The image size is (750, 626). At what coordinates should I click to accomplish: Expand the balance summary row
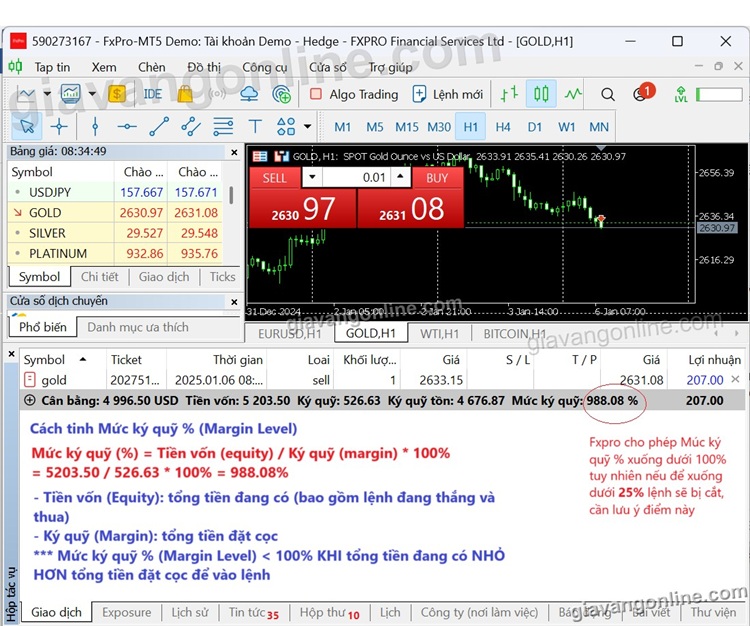click(28, 400)
